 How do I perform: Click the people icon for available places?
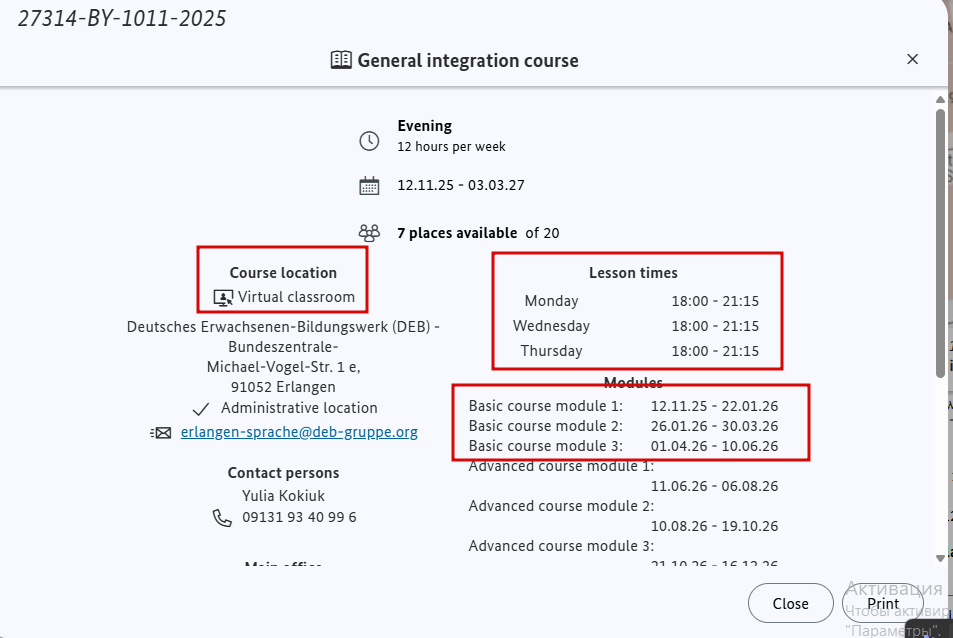click(369, 233)
